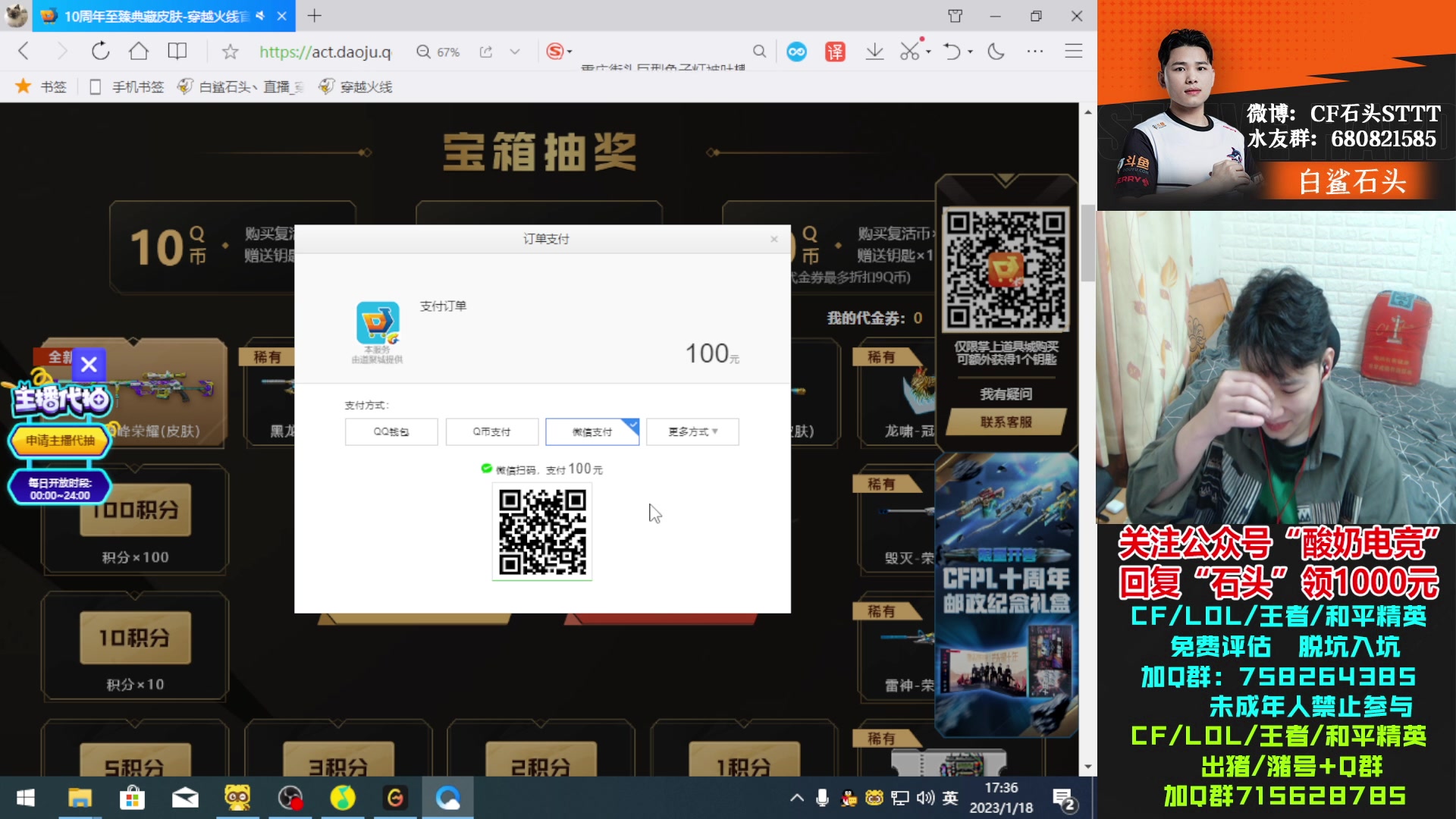Open the downloads icon

point(874,52)
